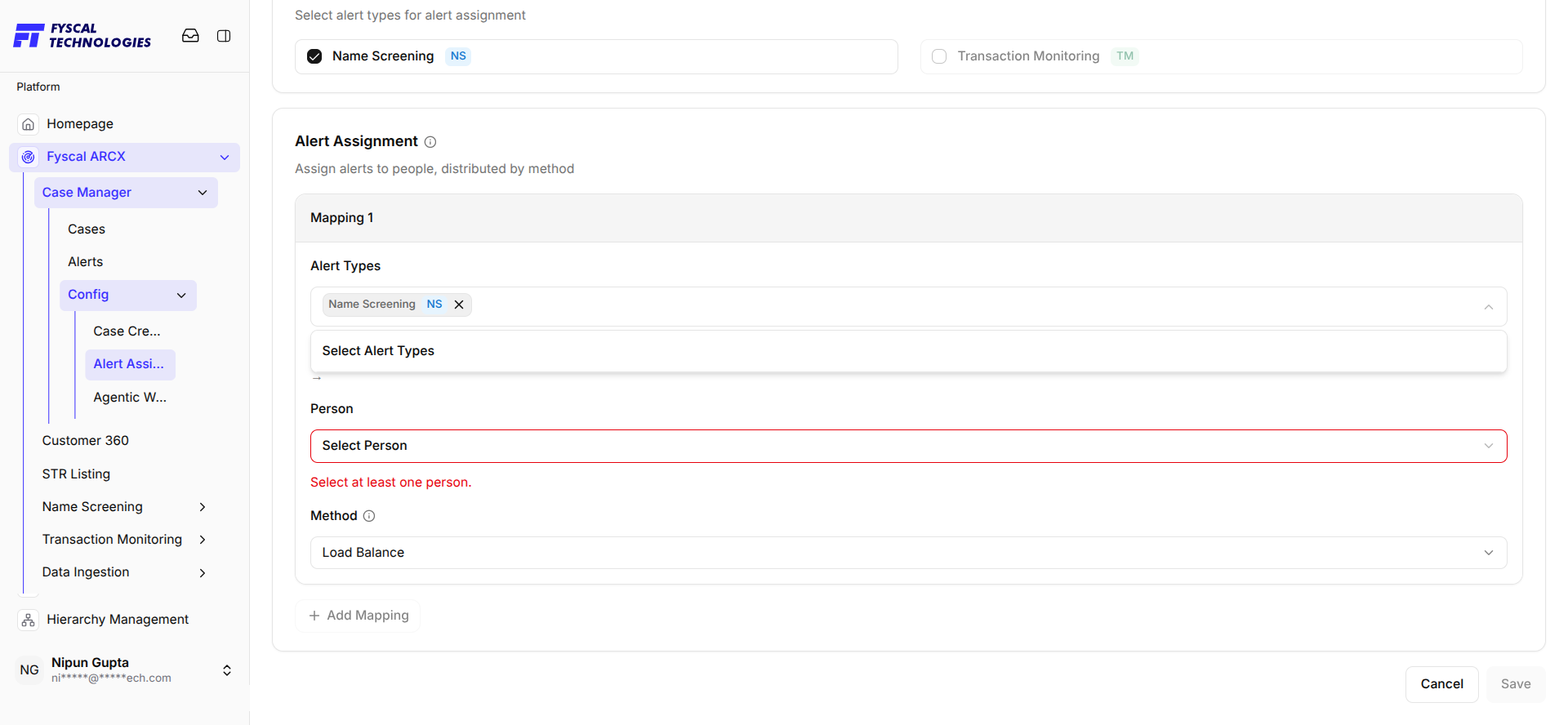Open the Select Person dropdown
The width and height of the screenshot is (1568, 725).
click(x=908, y=446)
